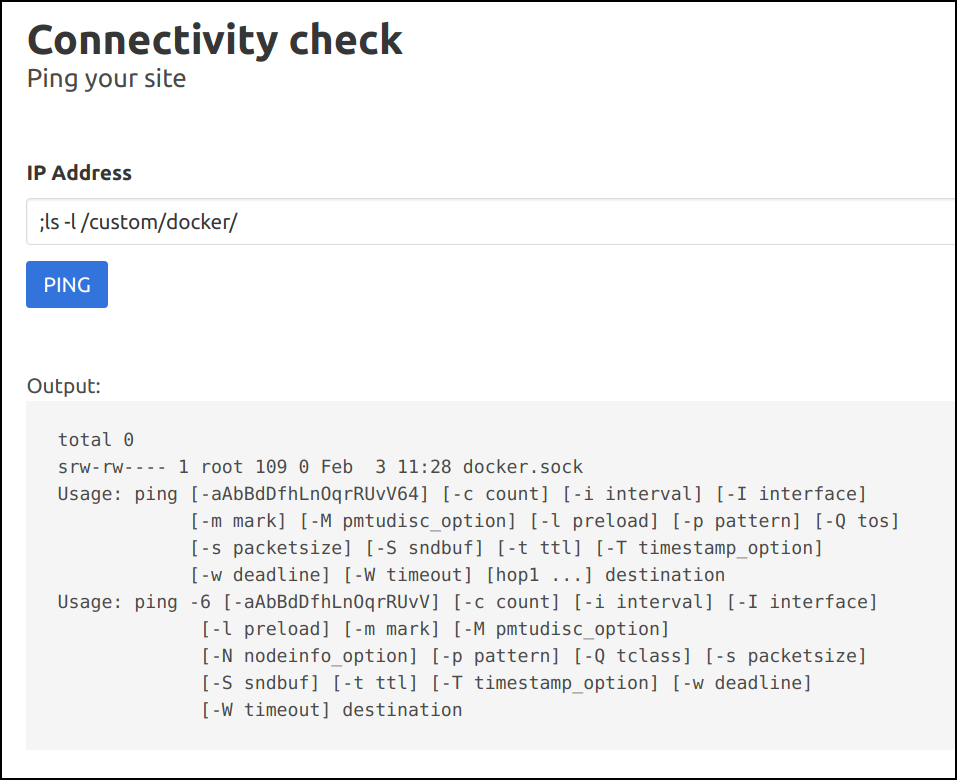The width and height of the screenshot is (957, 780).
Task: Click the 'root' owner name in the file listing
Action: pyautogui.click(x=222, y=466)
